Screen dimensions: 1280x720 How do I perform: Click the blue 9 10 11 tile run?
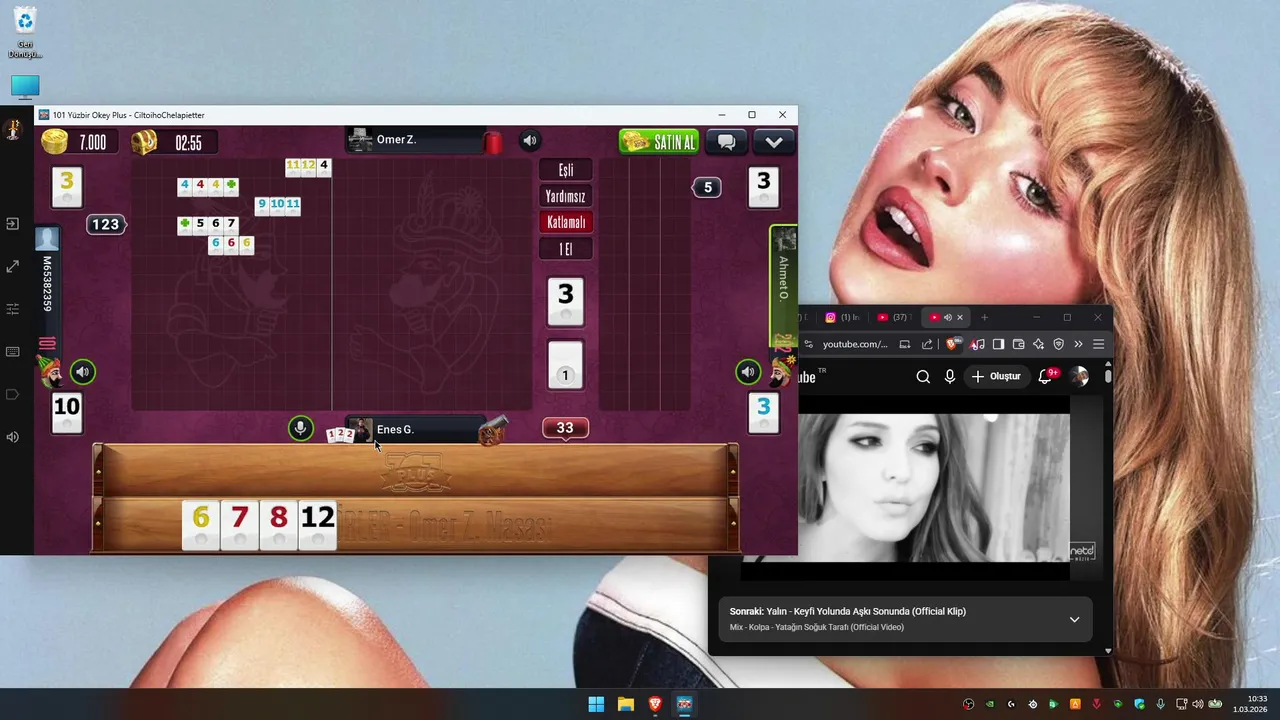(278, 205)
